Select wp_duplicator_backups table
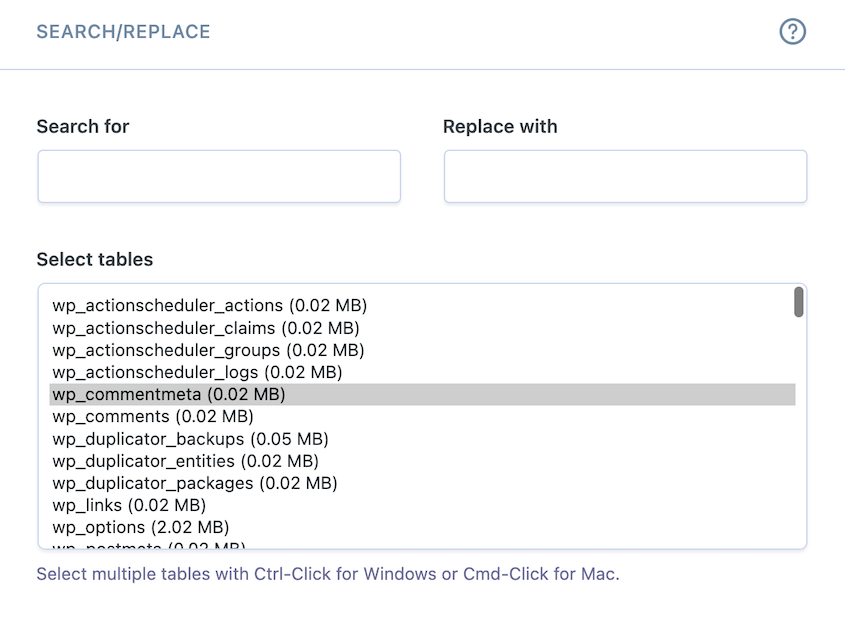This screenshot has width=845, height=624. [x=422, y=439]
